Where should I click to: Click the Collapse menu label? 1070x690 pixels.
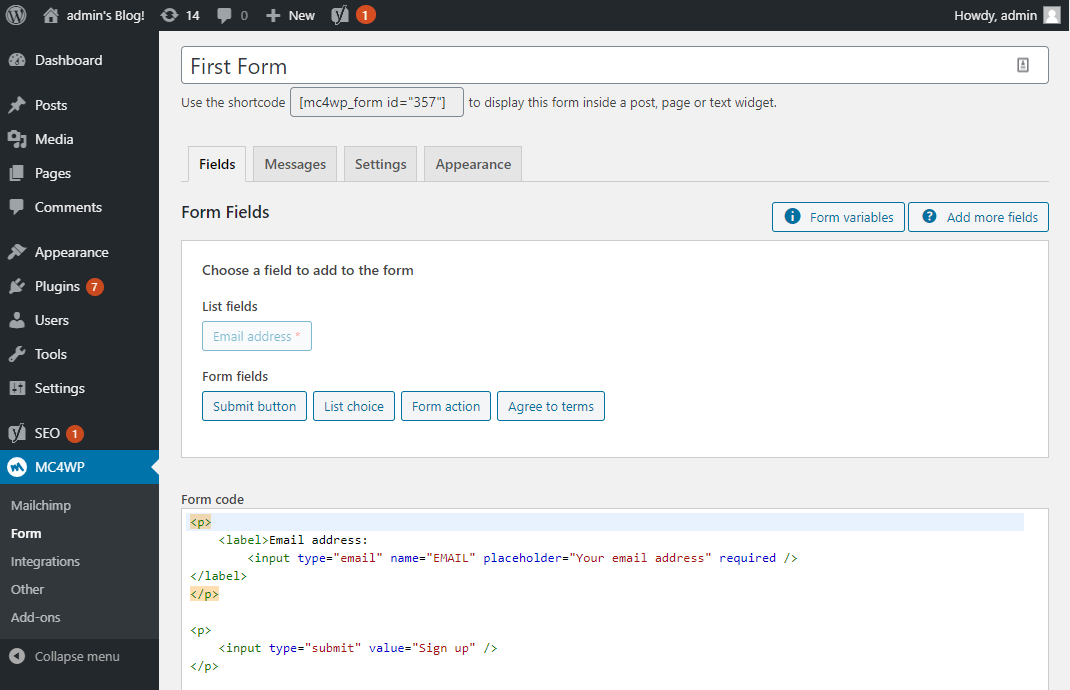[77, 657]
